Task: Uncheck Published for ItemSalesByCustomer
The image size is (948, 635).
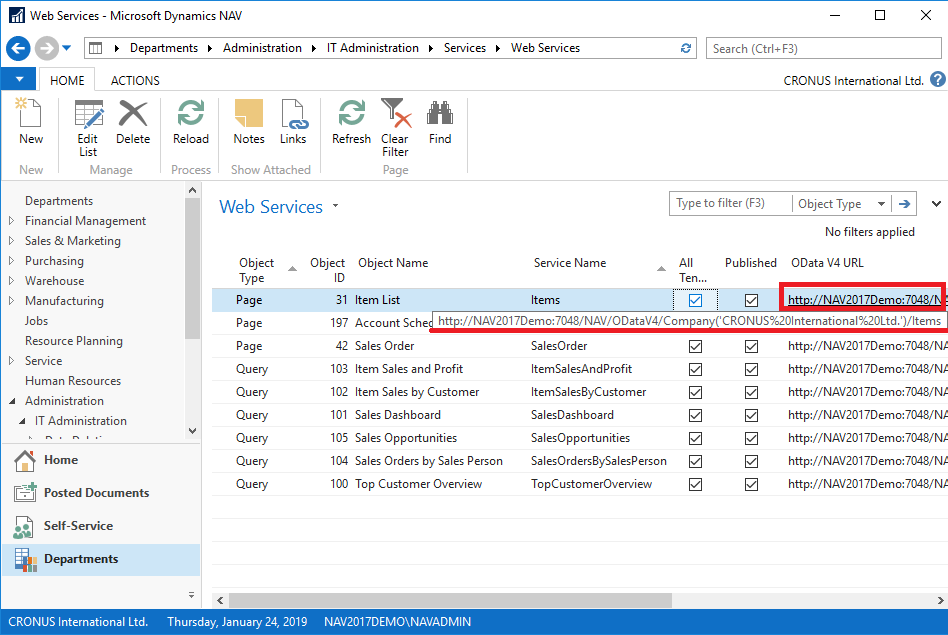Action: [x=752, y=392]
